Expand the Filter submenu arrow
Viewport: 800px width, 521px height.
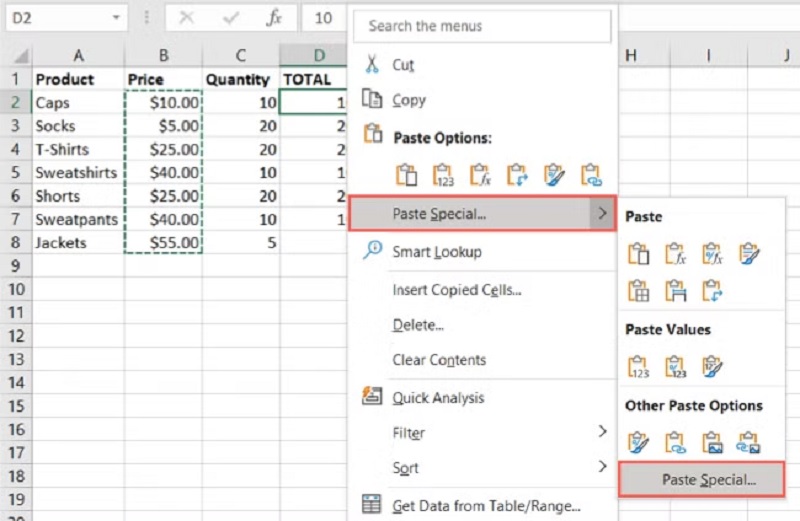[602, 432]
